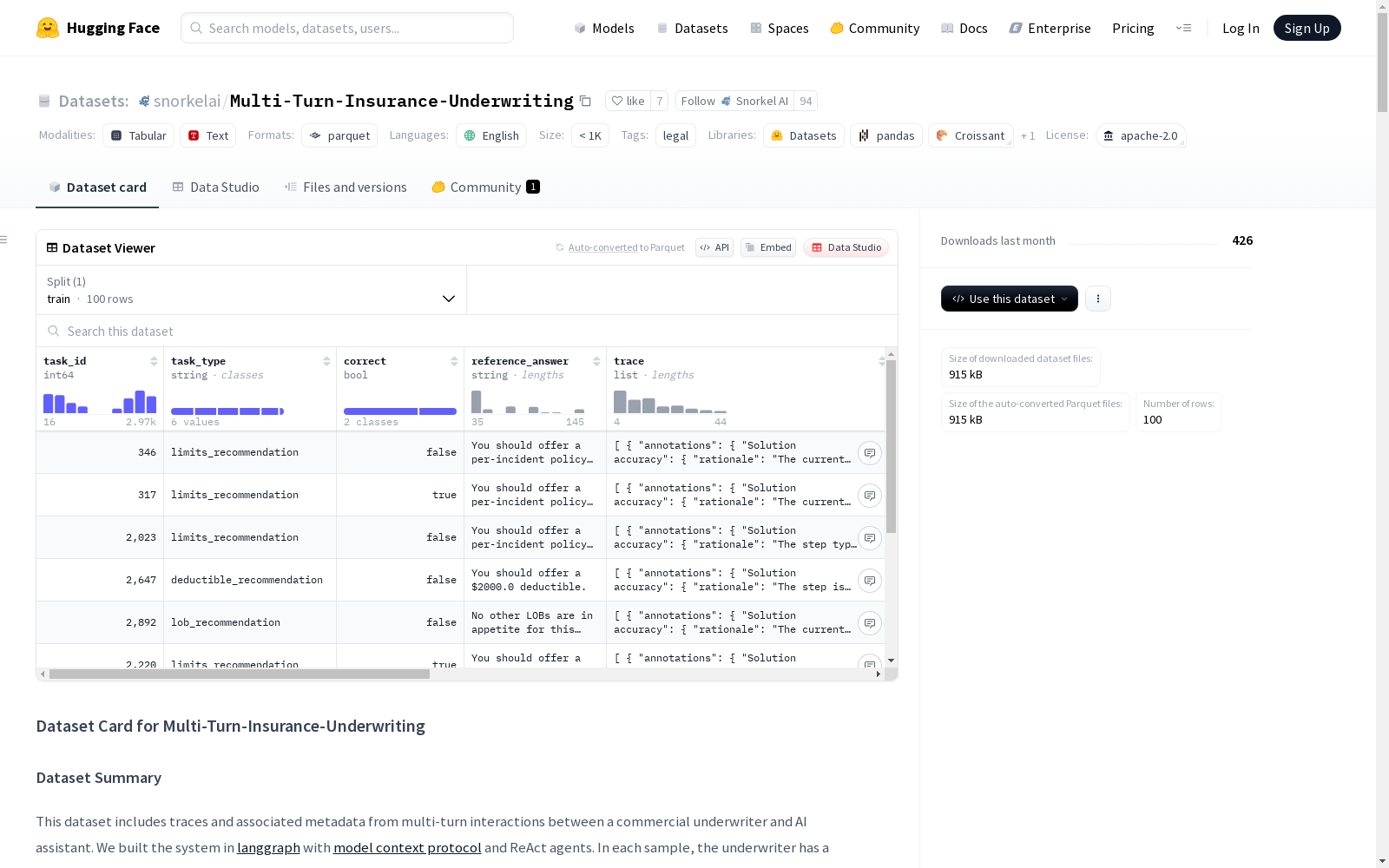Sort by reference_answer column

pyautogui.click(x=596, y=361)
